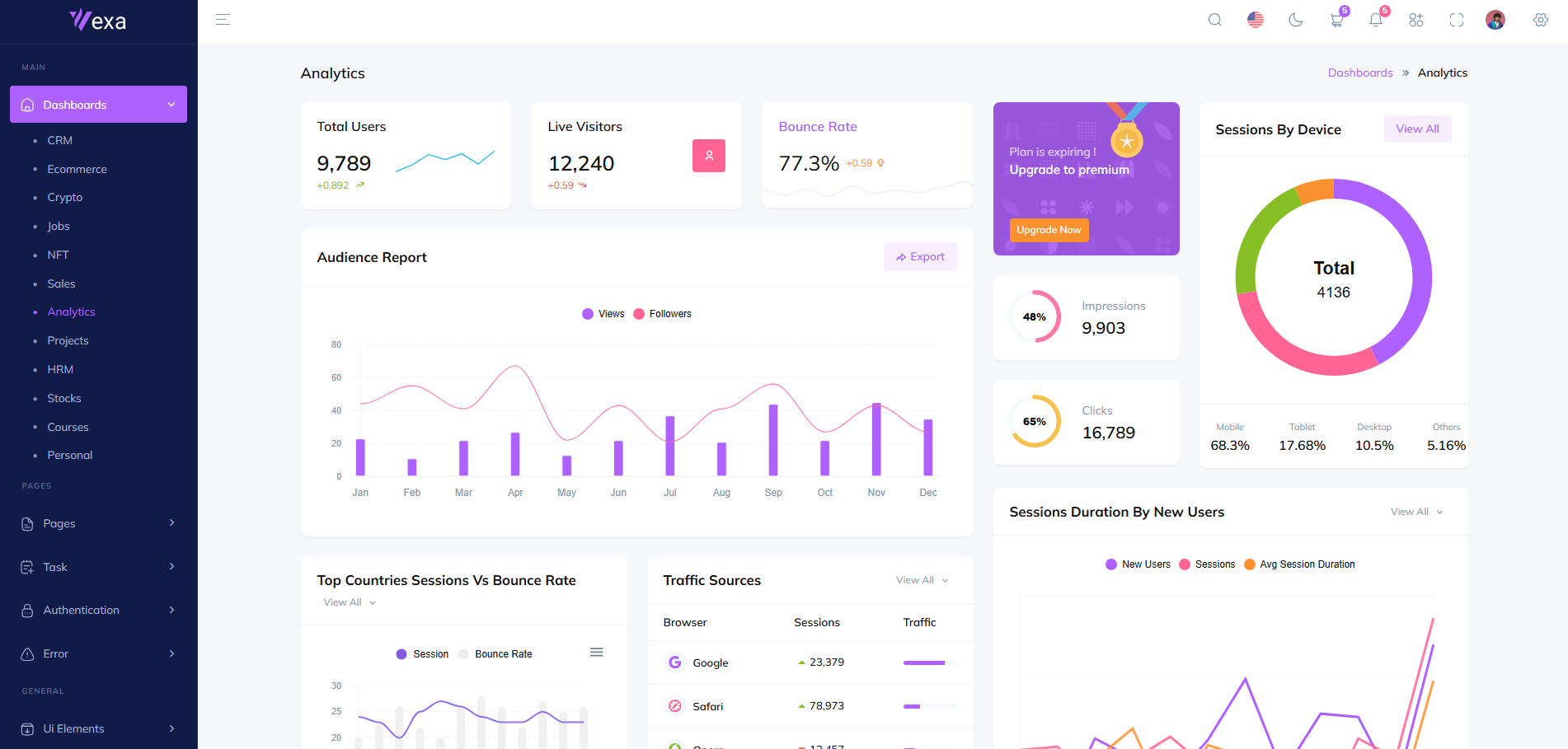The height and width of the screenshot is (749, 1568).
Task: Open search using the magnifier icon
Action: pos(1214,20)
